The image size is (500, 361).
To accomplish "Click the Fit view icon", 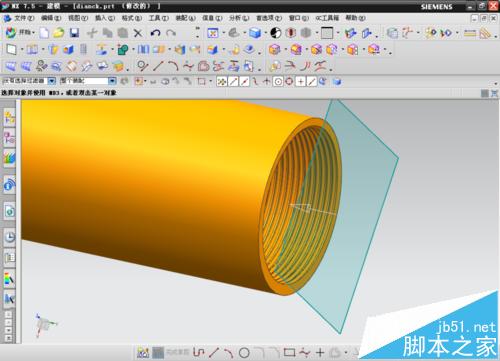I will point(213,33).
